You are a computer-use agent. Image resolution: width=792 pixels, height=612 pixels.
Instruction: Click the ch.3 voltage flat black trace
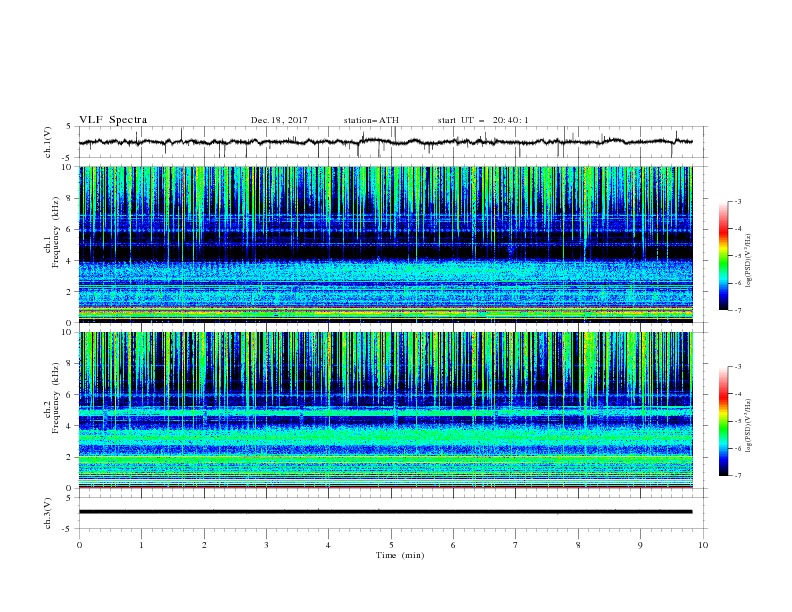pos(385,512)
